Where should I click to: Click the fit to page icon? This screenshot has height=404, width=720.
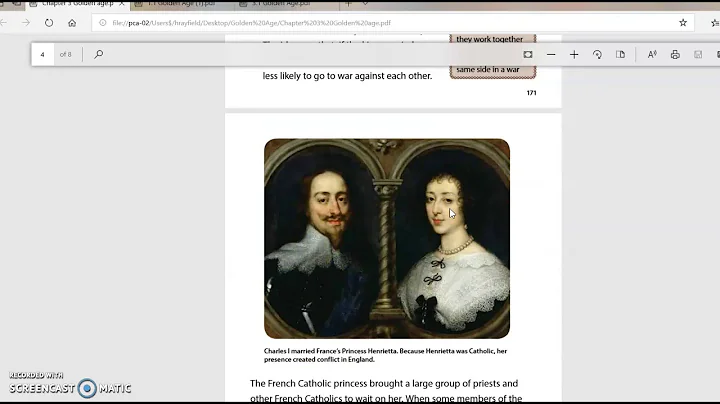[x=528, y=55]
